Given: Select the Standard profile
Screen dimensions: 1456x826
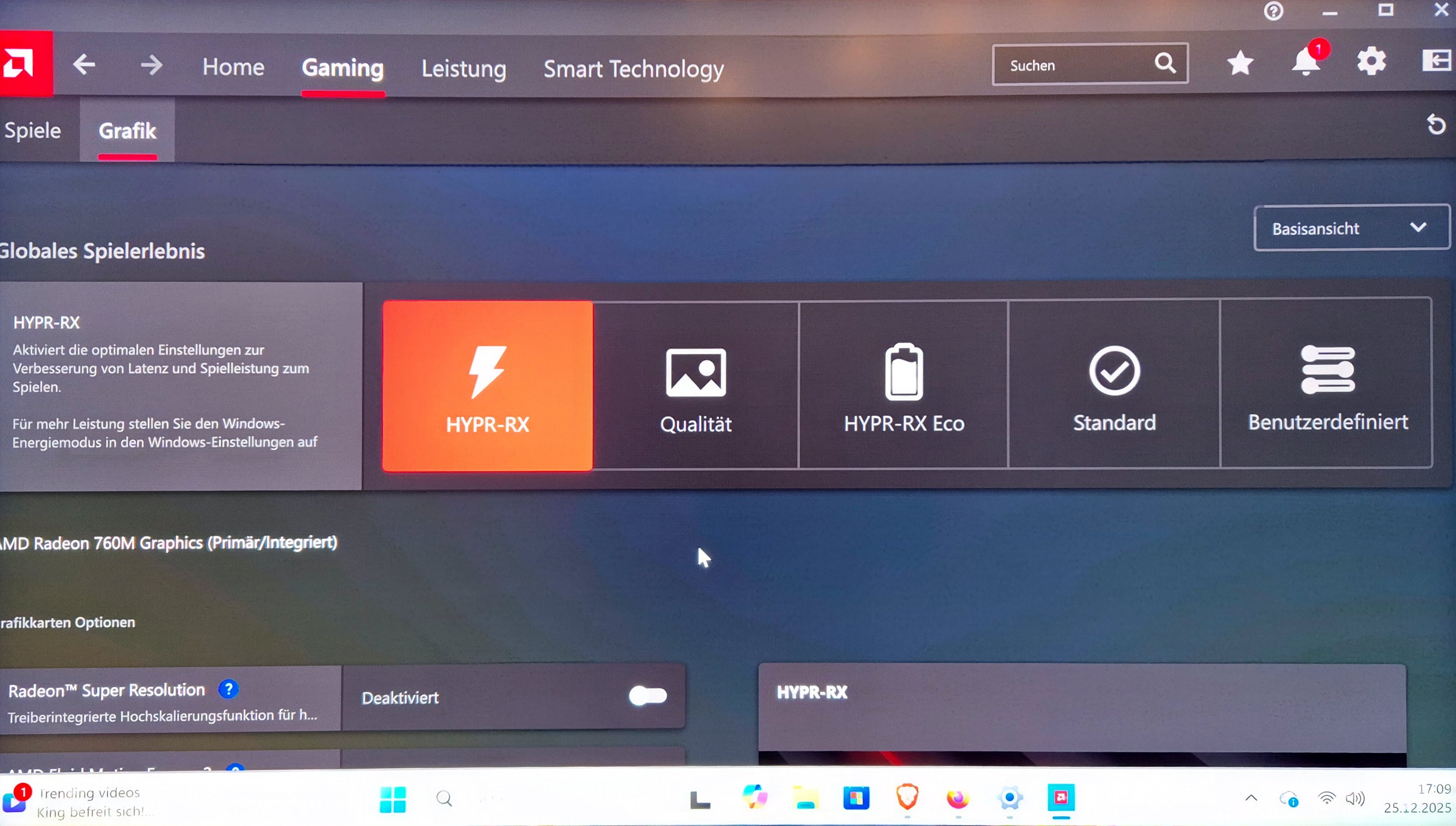Looking at the screenshot, I should pyautogui.click(x=1114, y=385).
